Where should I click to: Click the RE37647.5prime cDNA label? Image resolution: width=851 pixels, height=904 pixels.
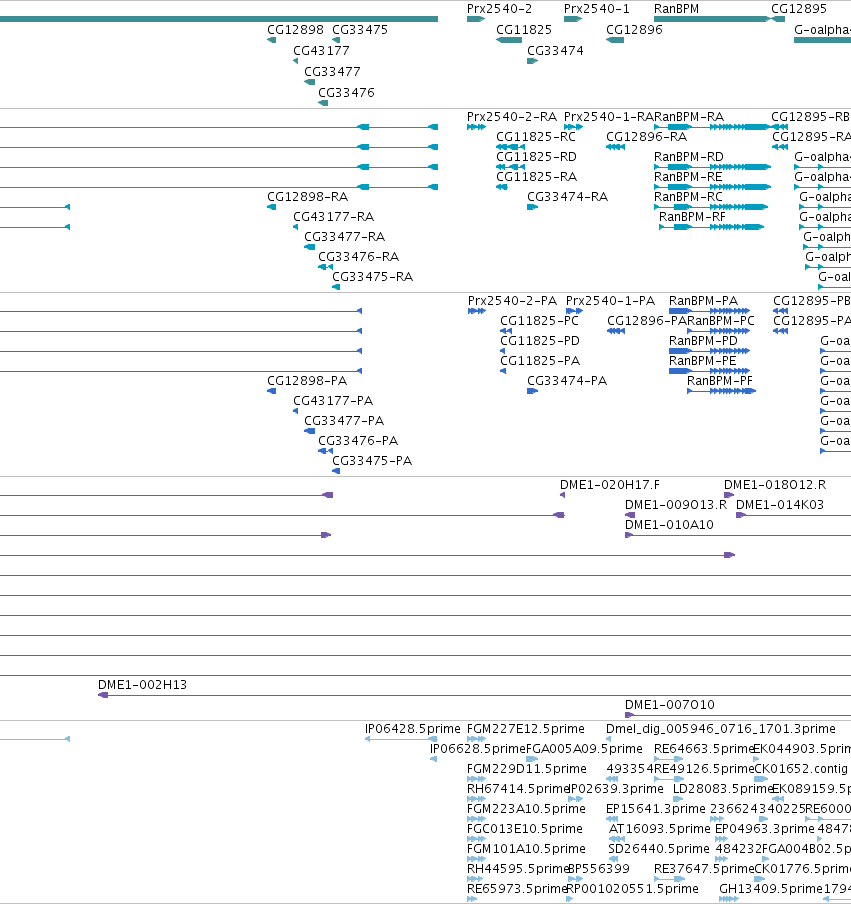[705, 869]
